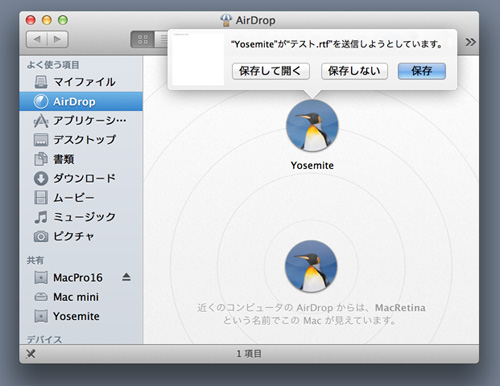500x386 pixels.
Task: Click the デバイス (Devices) section header
Action: [44, 340]
